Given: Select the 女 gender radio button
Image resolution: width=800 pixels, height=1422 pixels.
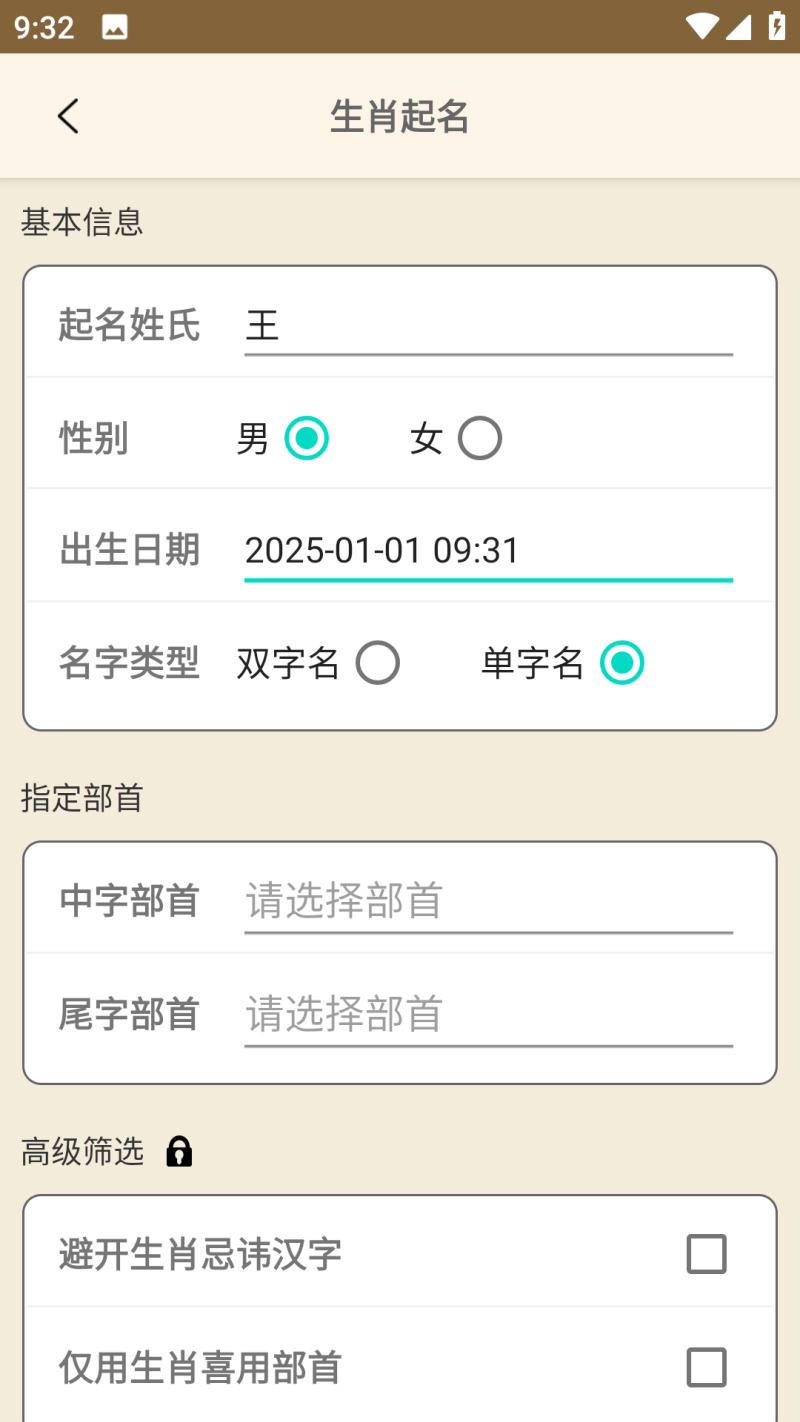Looking at the screenshot, I should click(479, 438).
